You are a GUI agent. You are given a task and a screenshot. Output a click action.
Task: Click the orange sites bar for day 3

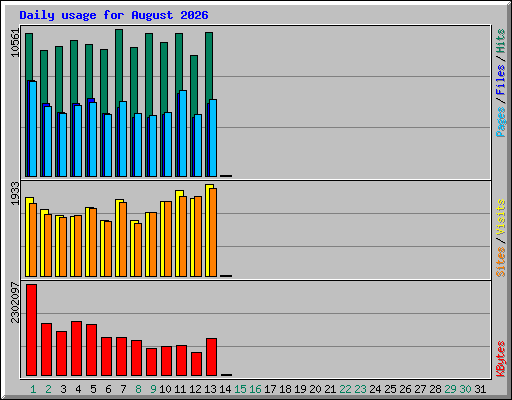63,247
